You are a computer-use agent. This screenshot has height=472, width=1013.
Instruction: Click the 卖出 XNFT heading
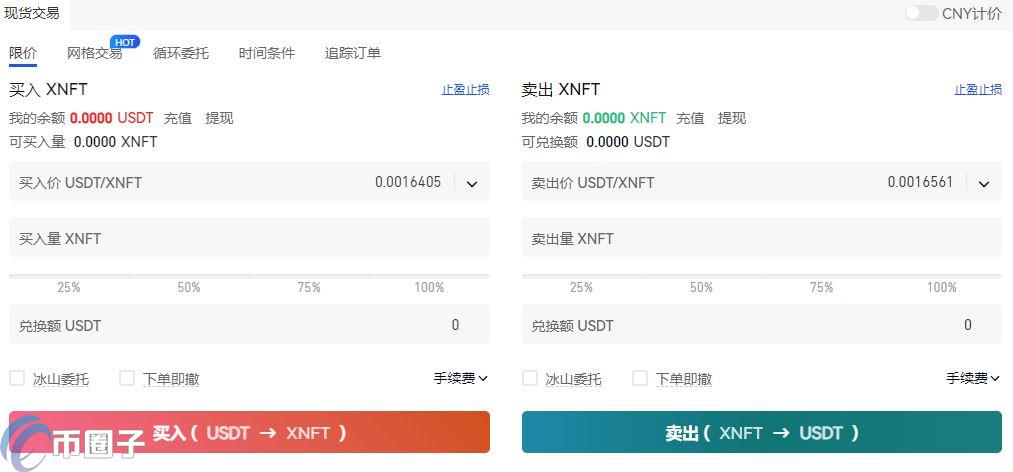point(561,90)
